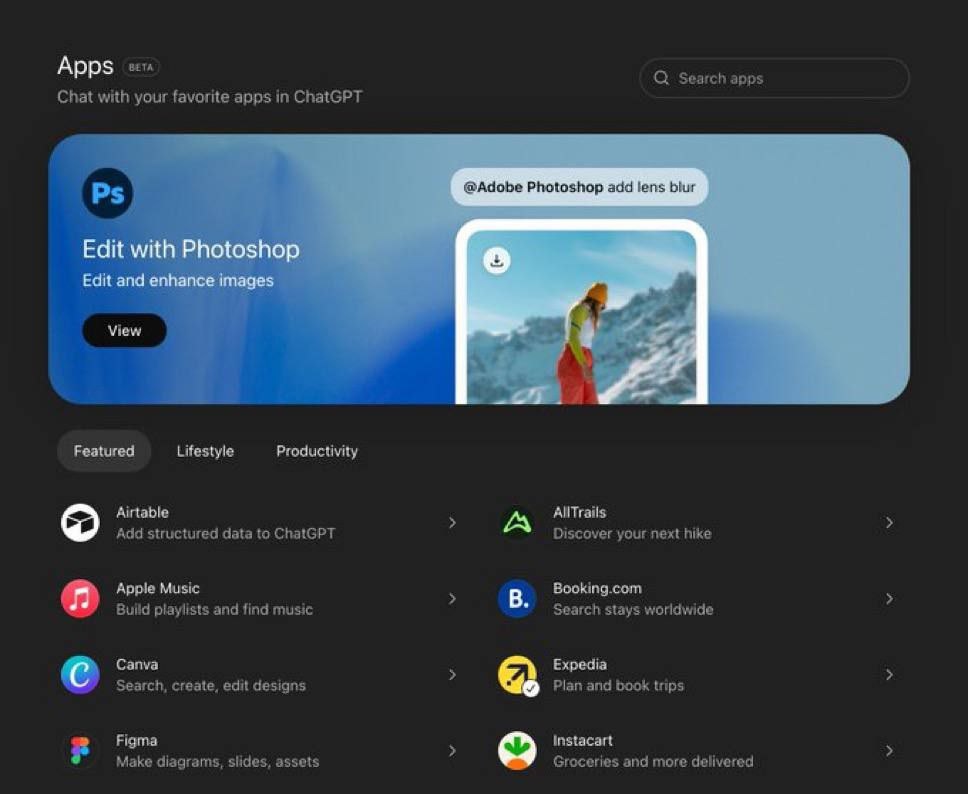Click the download icon on the preview photo
This screenshot has width=968, height=794.
[497, 261]
